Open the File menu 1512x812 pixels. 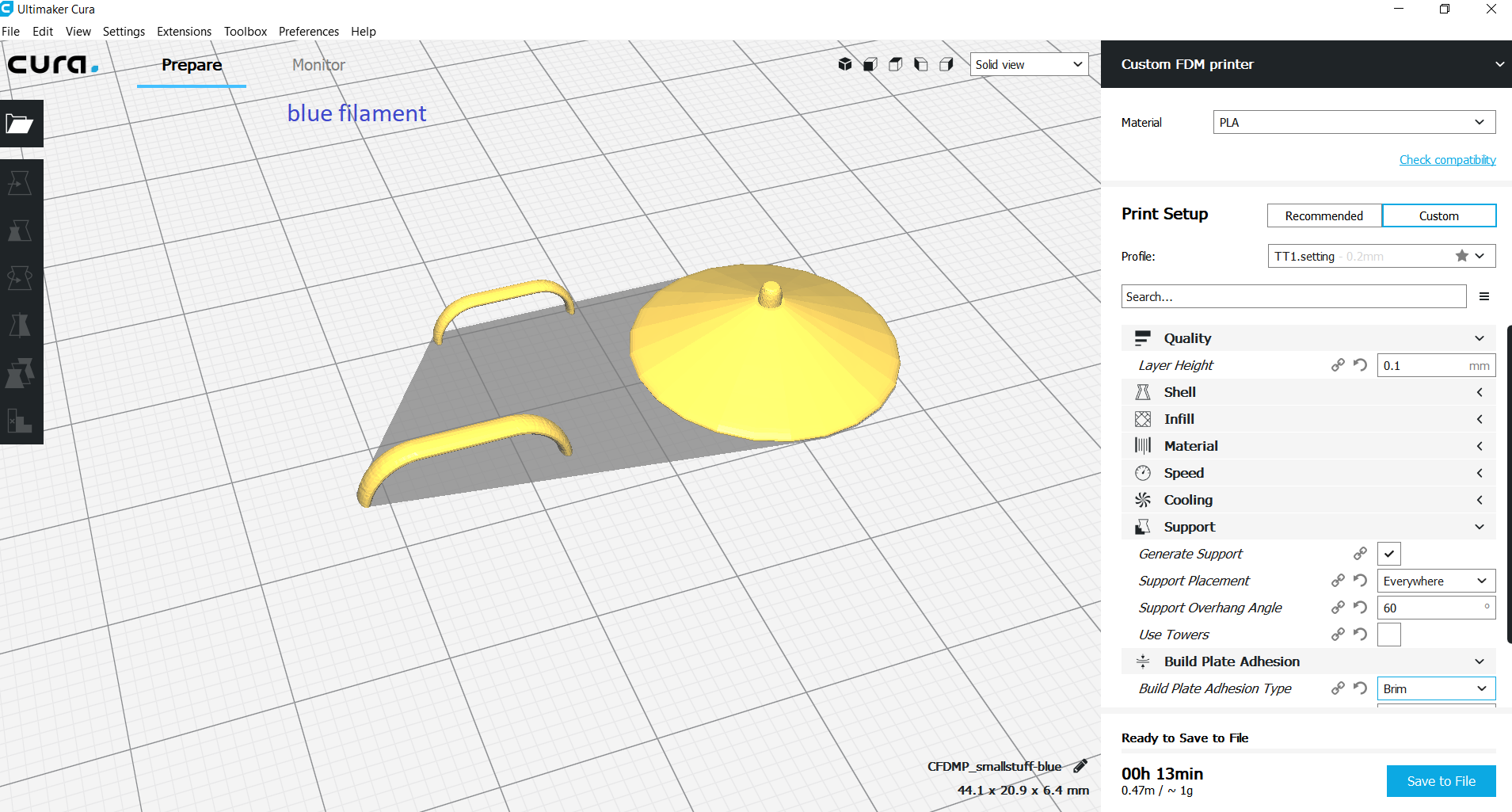(11, 32)
